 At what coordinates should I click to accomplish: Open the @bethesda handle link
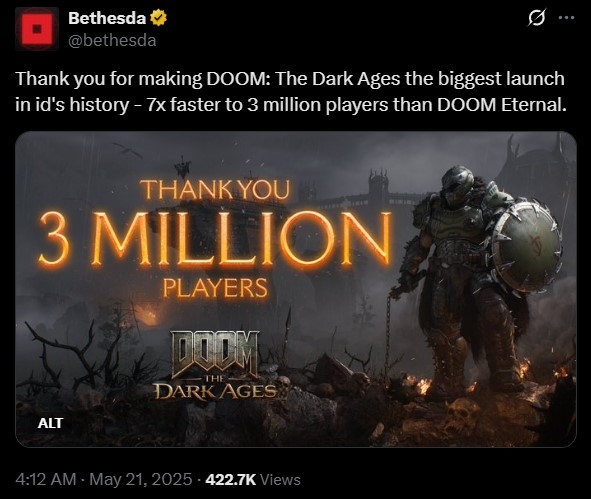[x=112, y=40]
